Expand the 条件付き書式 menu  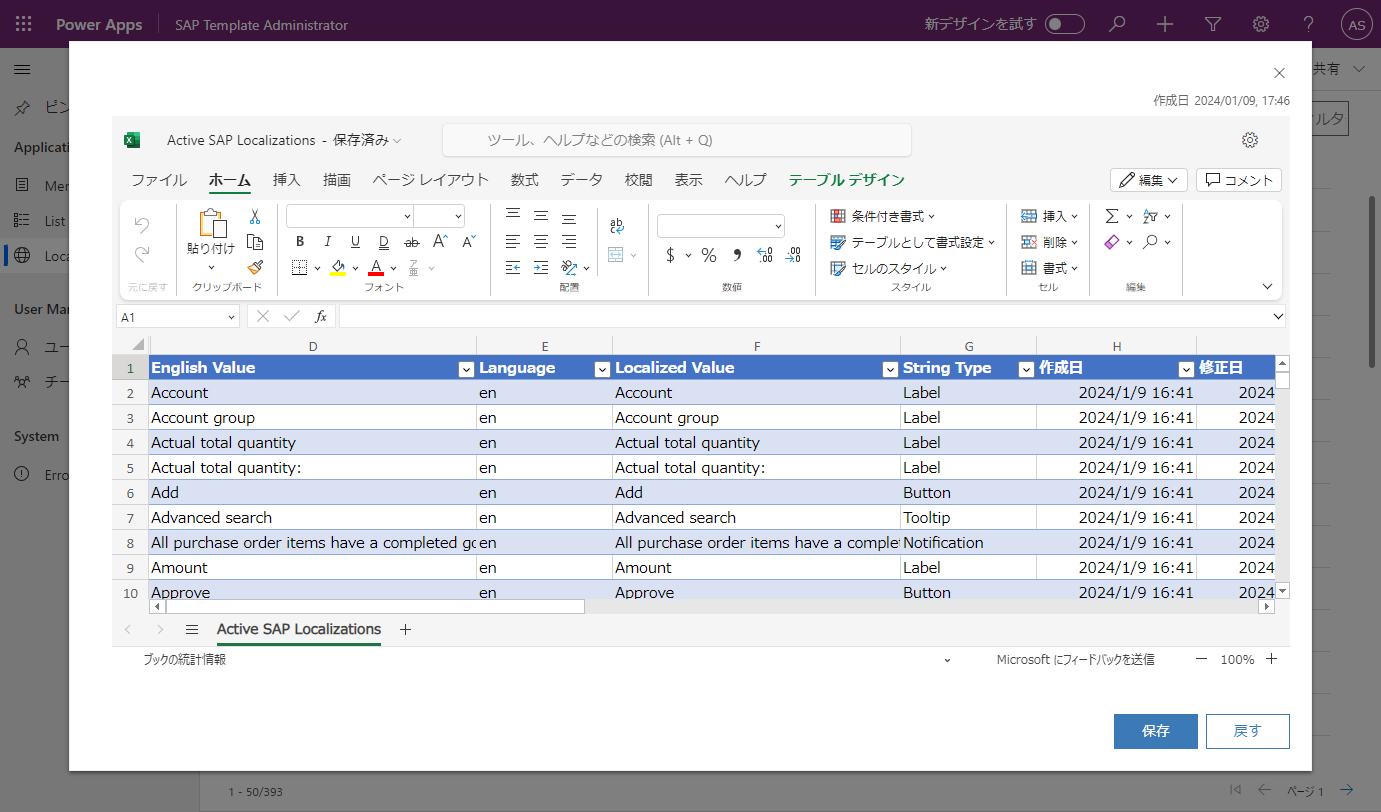[x=883, y=216]
